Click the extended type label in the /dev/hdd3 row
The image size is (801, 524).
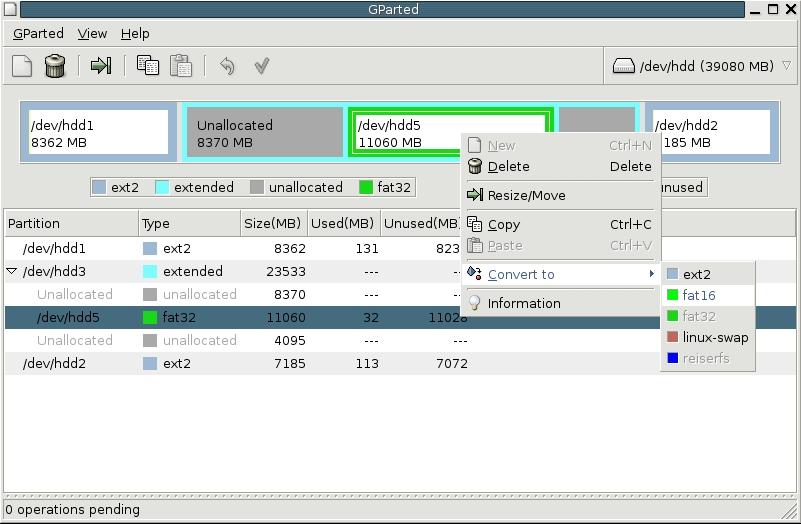coord(193,271)
